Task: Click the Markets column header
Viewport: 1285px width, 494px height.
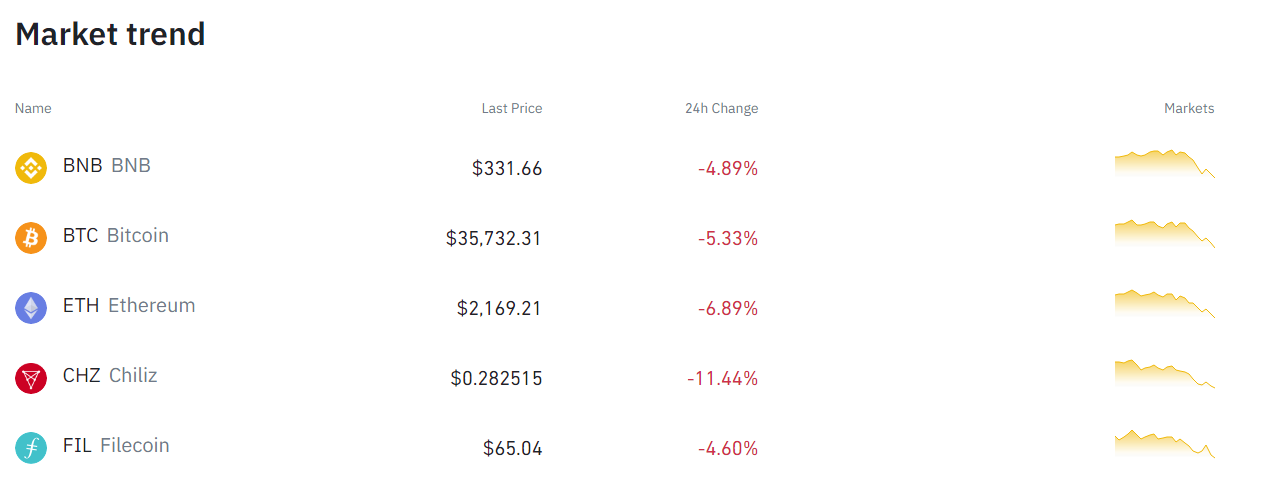Action: [1189, 108]
